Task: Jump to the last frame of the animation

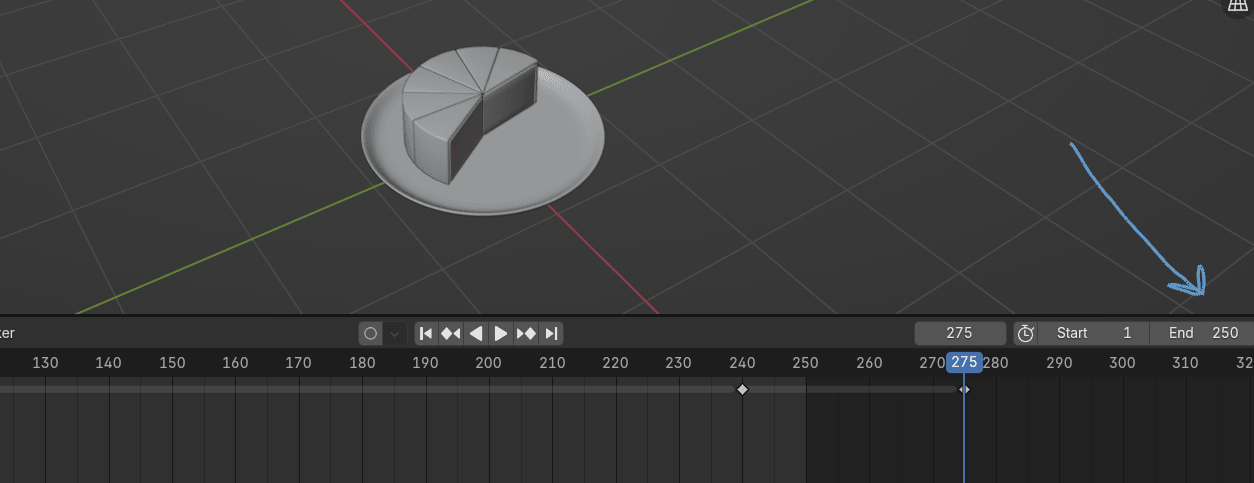Action: pos(551,333)
